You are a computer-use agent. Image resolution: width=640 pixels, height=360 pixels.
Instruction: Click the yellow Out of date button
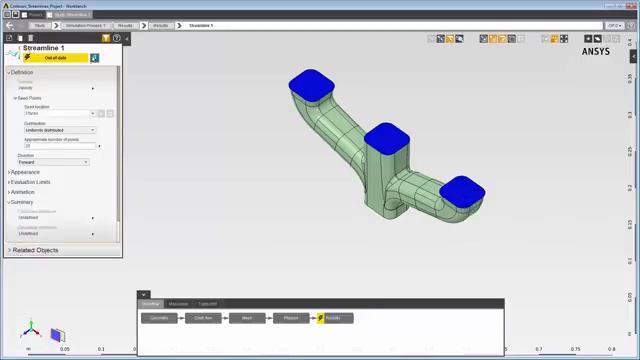[56, 58]
